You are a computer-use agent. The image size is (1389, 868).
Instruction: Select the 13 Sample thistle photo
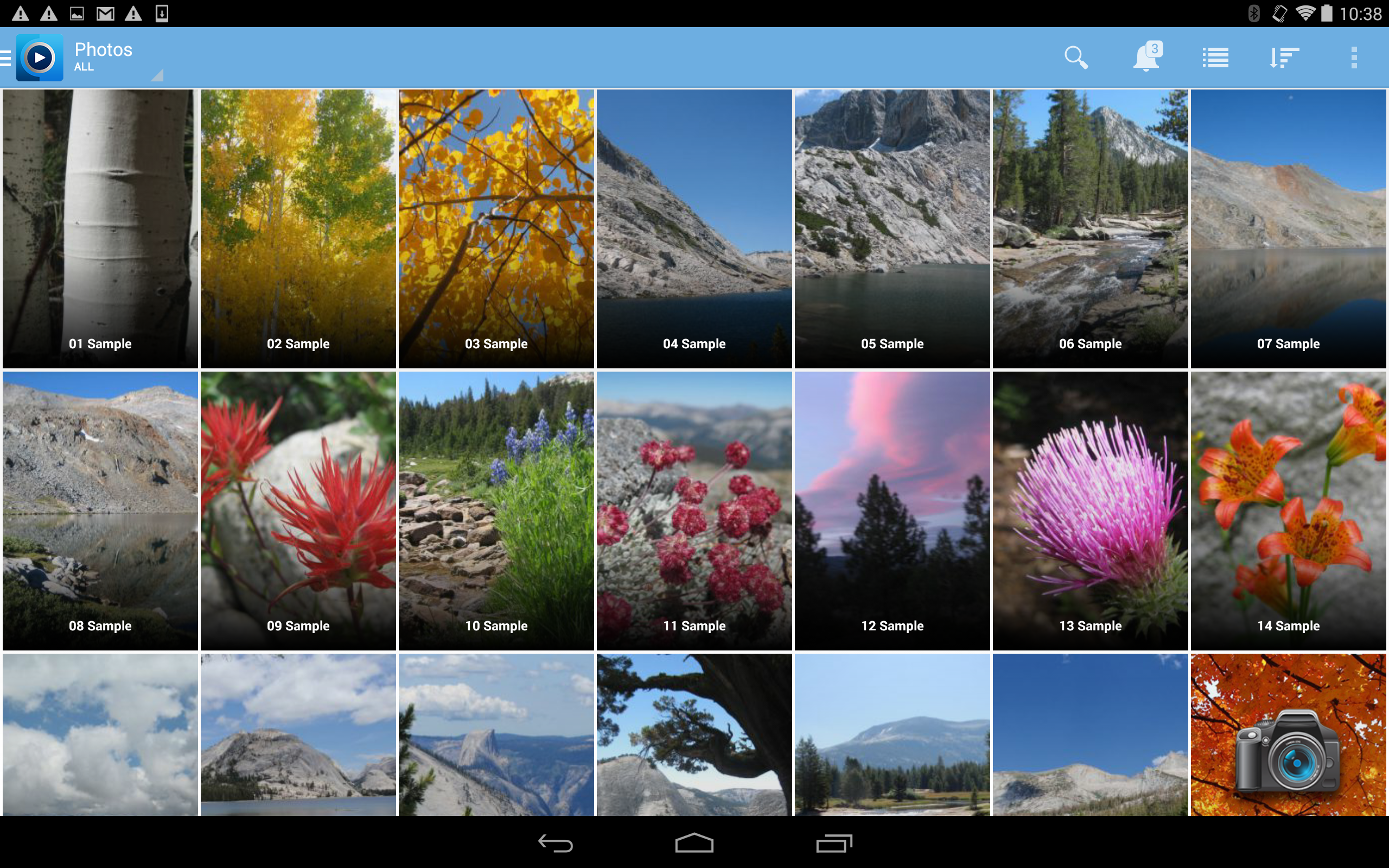[1090, 510]
